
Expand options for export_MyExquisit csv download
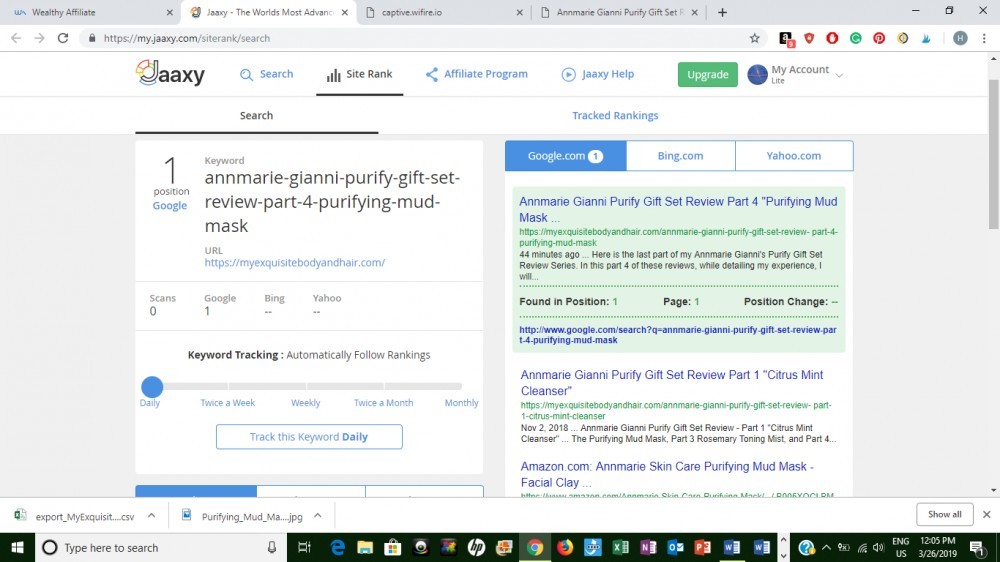pos(151,515)
